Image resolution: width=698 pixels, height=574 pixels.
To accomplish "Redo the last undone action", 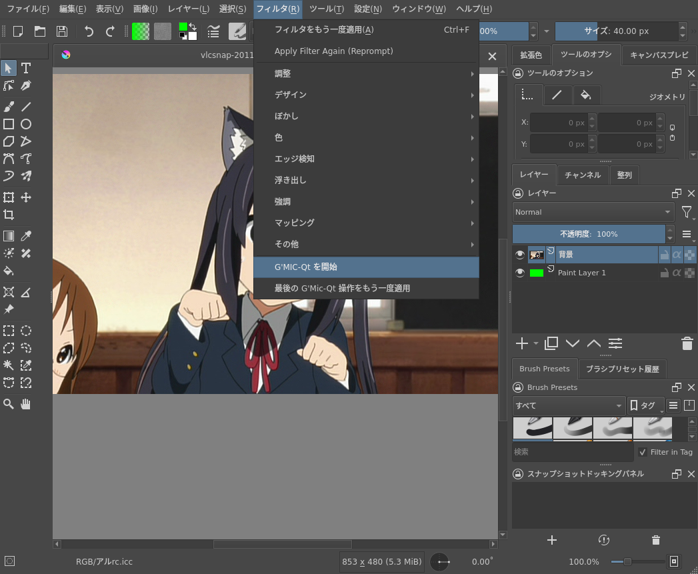I will coord(110,32).
